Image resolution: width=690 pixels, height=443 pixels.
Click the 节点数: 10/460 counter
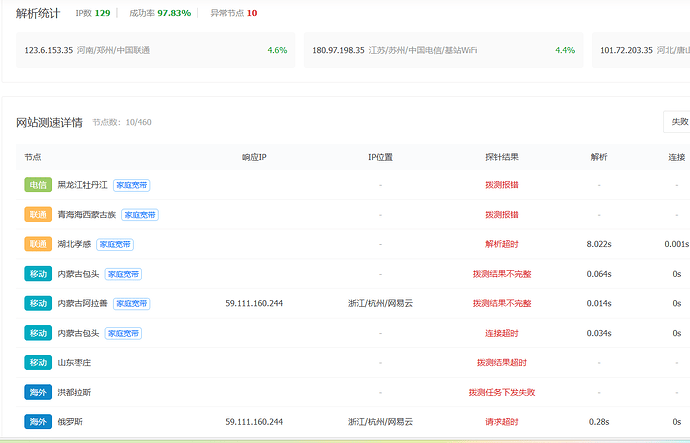[122, 122]
